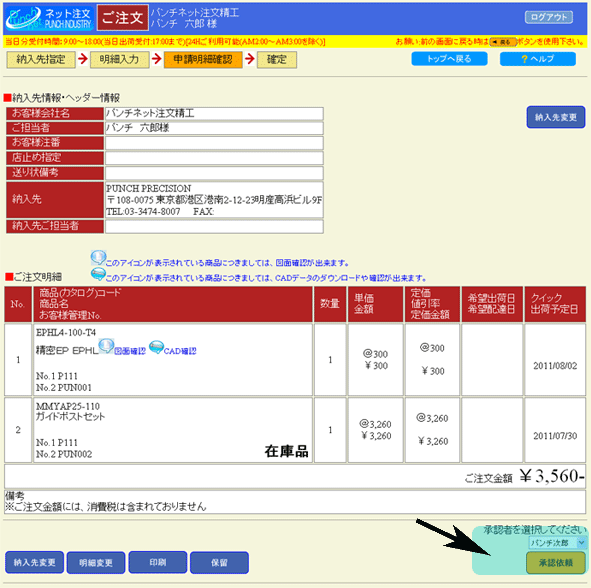The height and width of the screenshot is (588, 591).
Task: Submit approval request with 承認依頼 button
Action: 556,563
